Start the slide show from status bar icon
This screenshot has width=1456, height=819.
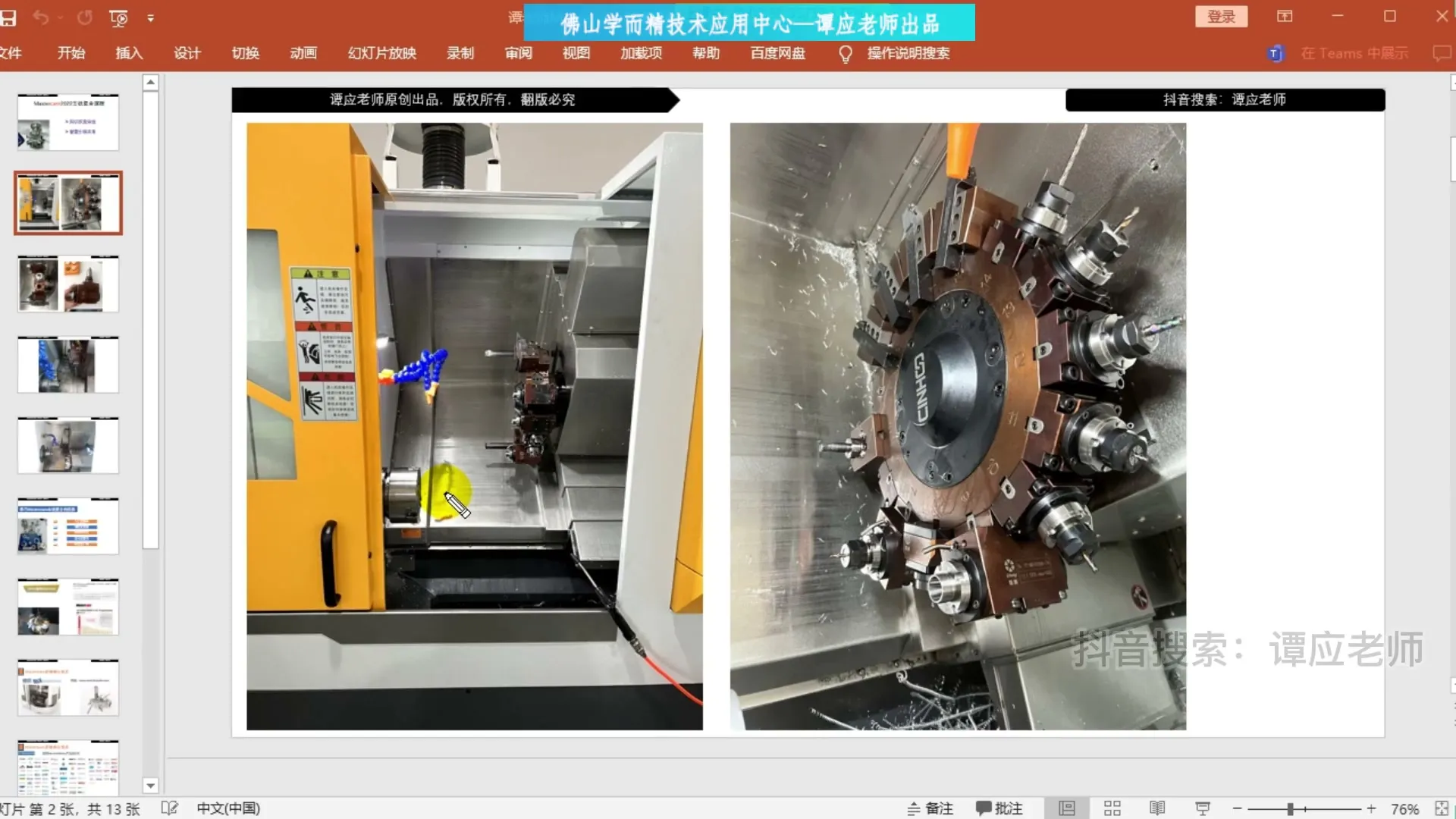tap(1203, 808)
